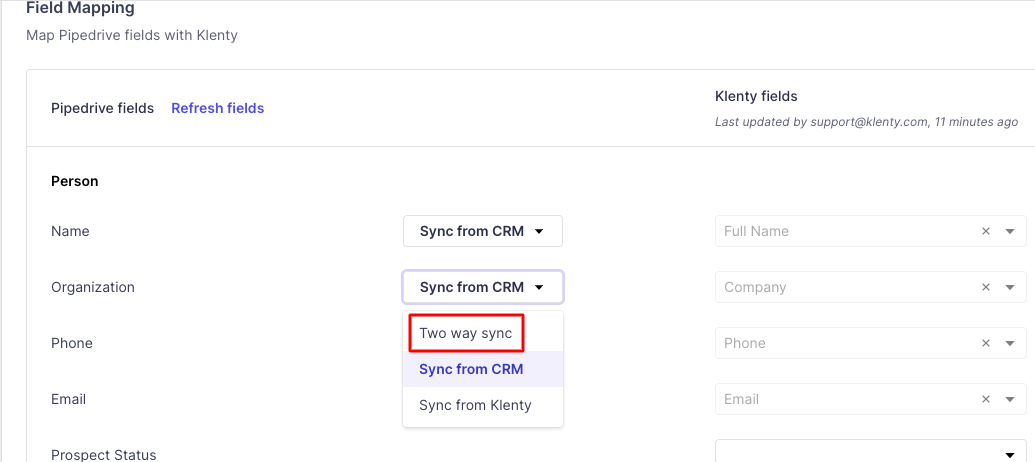Expand the Full Name dropdown arrow

pos(1010,231)
